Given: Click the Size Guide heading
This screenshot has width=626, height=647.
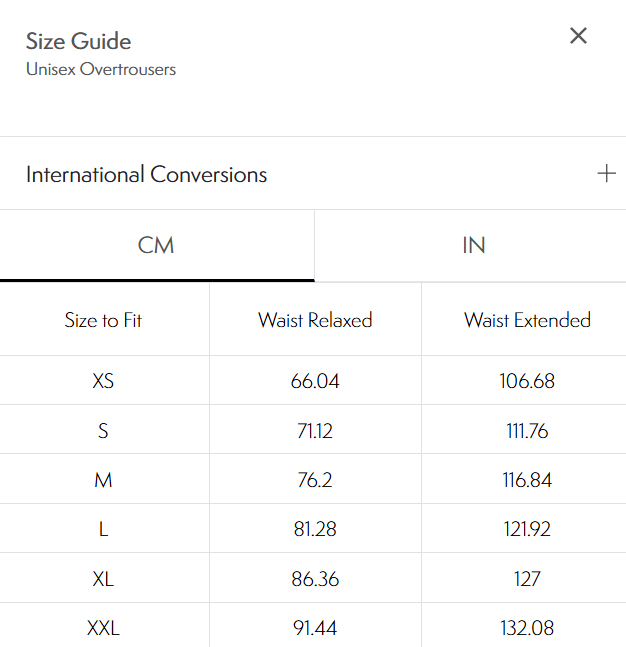Looking at the screenshot, I should (78, 41).
